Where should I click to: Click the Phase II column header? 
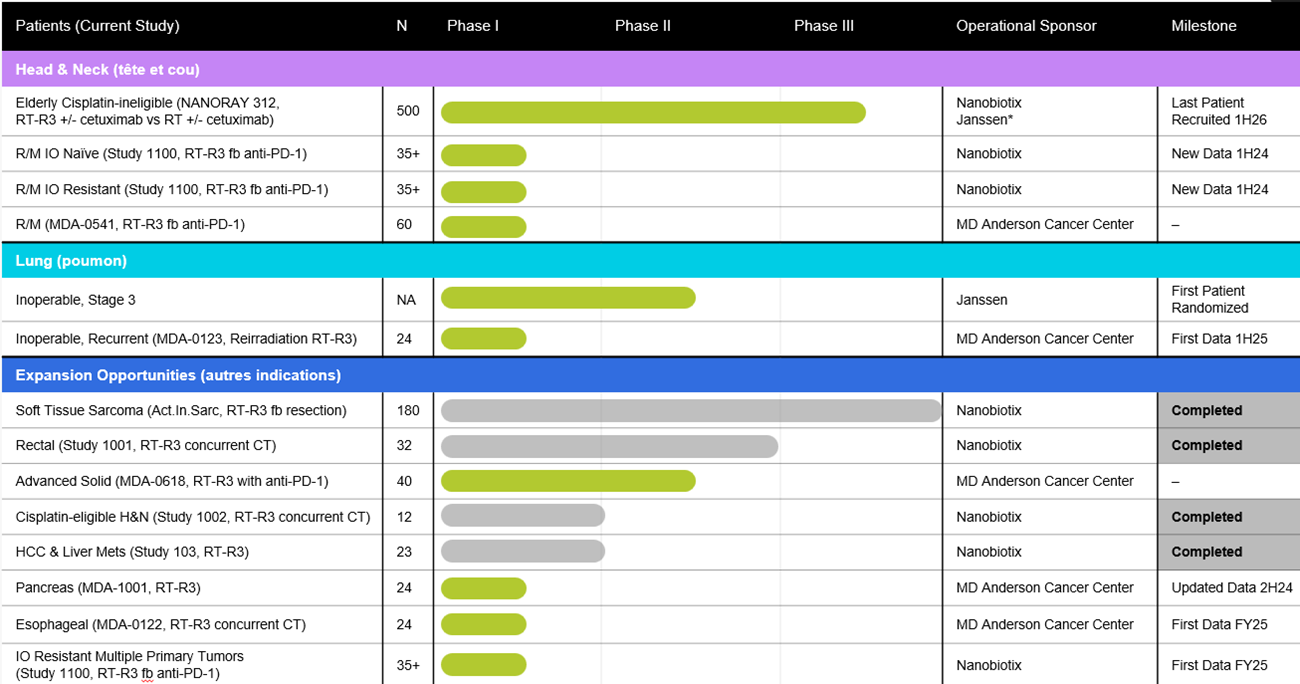tap(642, 26)
